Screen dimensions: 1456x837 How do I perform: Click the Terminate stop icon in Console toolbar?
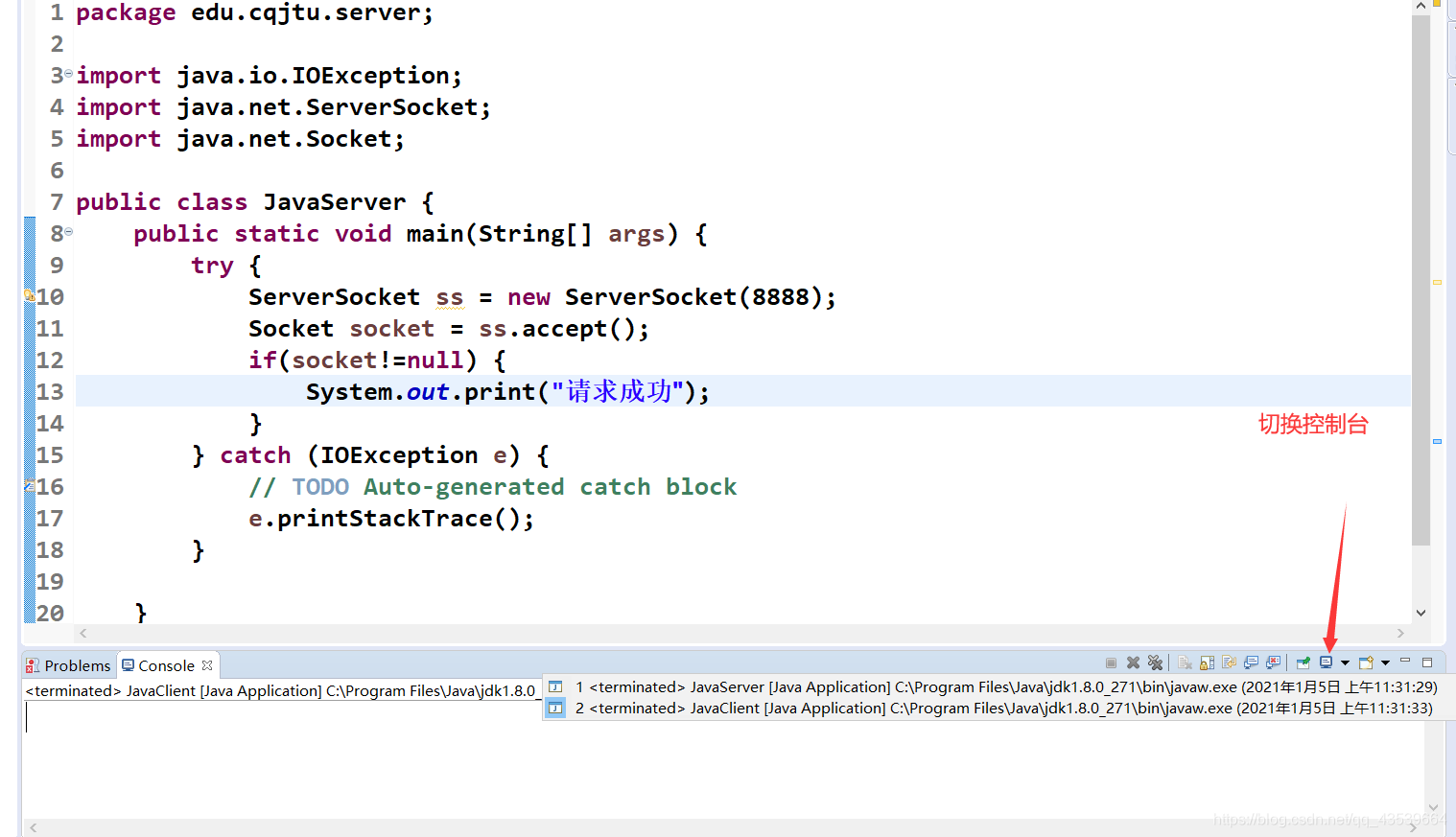pyautogui.click(x=1111, y=663)
